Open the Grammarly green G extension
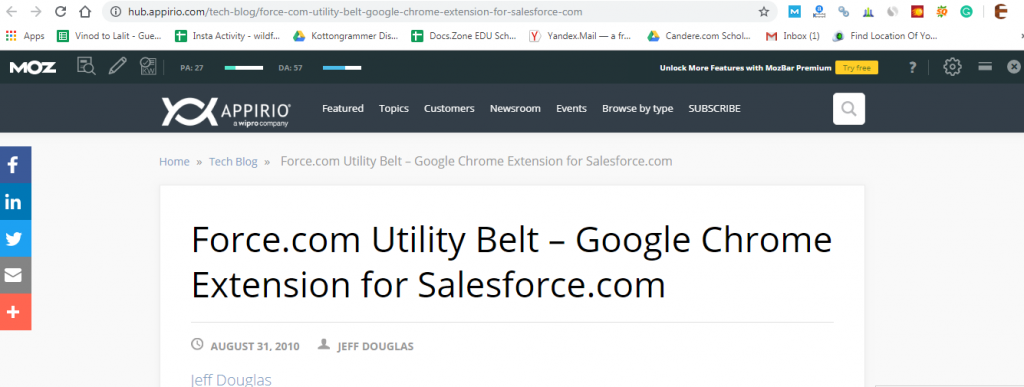This screenshot has height=387, width=1024. tap(966, 12)
